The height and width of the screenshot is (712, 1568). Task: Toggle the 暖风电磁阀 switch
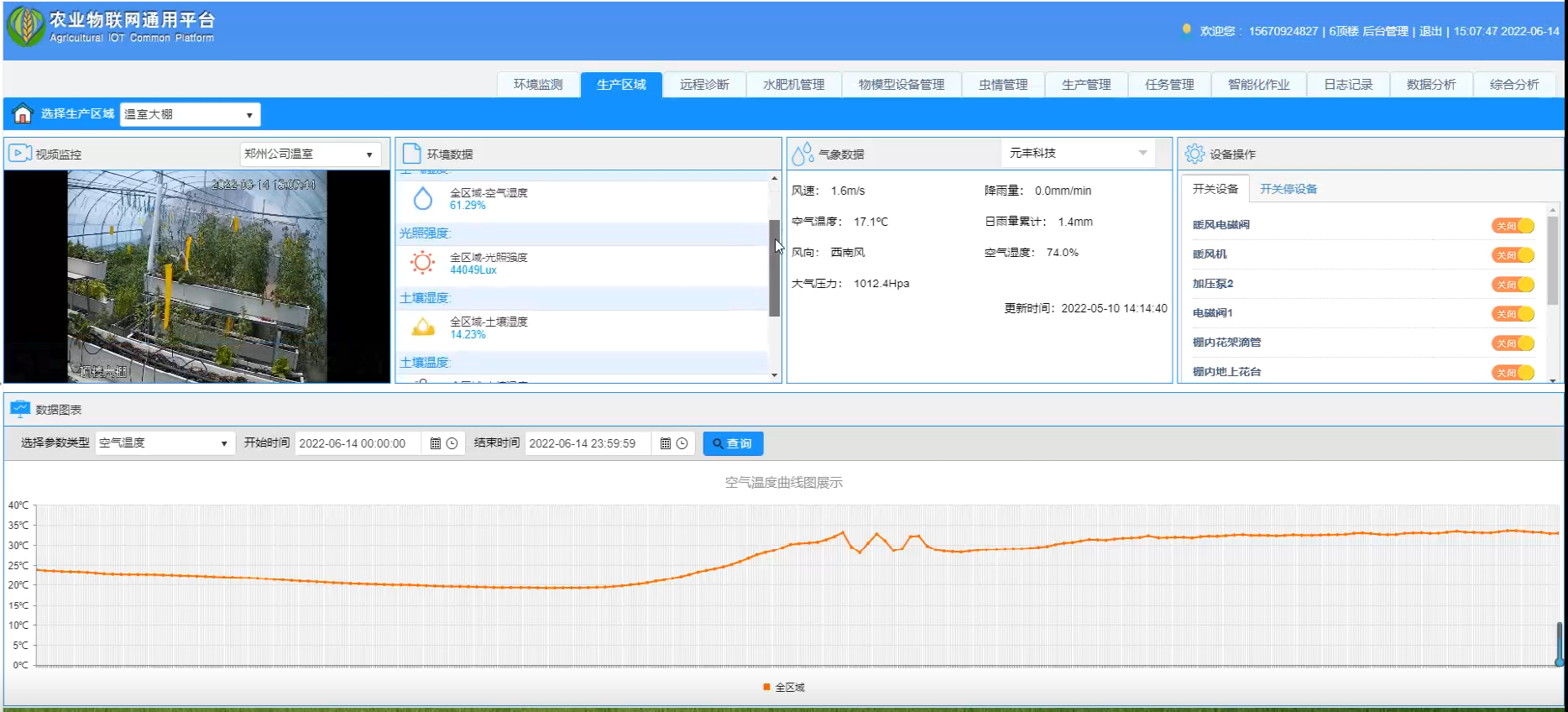coord(1513,225)
